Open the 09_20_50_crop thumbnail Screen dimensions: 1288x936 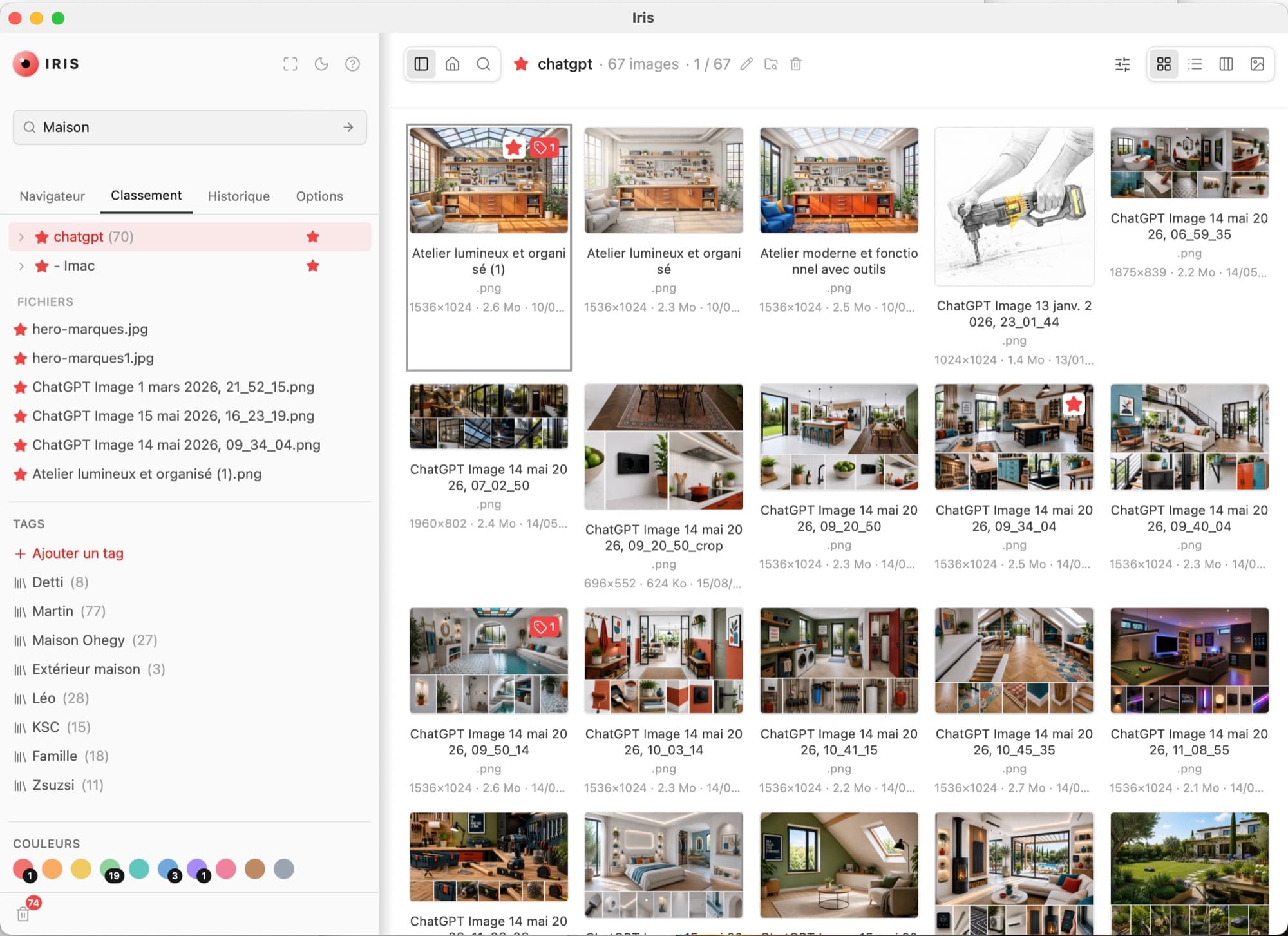(664, 447)
